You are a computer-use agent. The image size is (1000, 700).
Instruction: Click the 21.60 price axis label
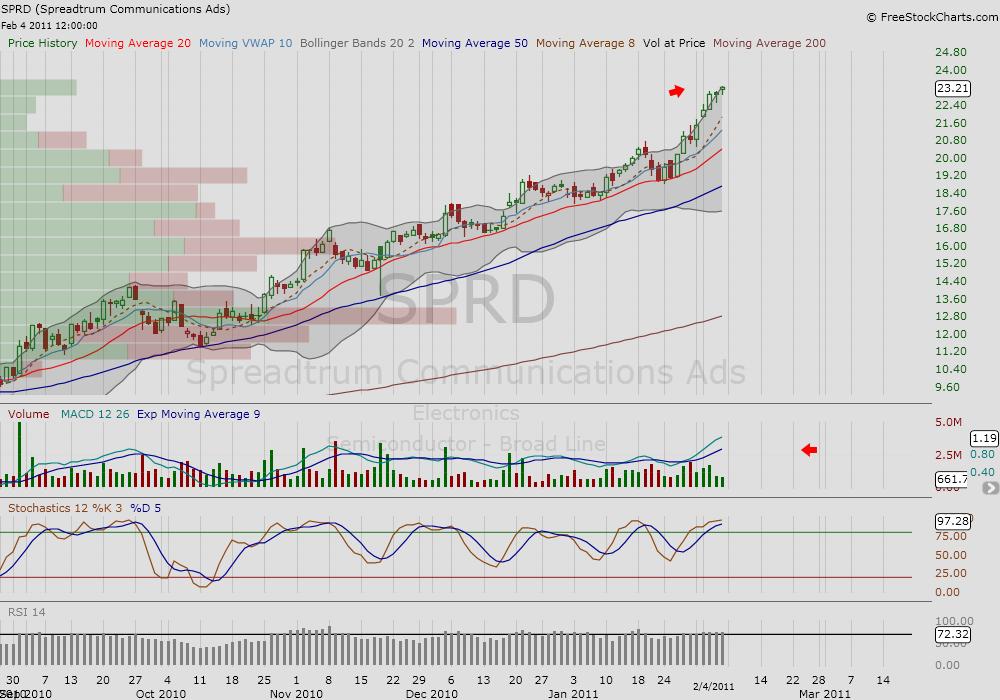951,123
